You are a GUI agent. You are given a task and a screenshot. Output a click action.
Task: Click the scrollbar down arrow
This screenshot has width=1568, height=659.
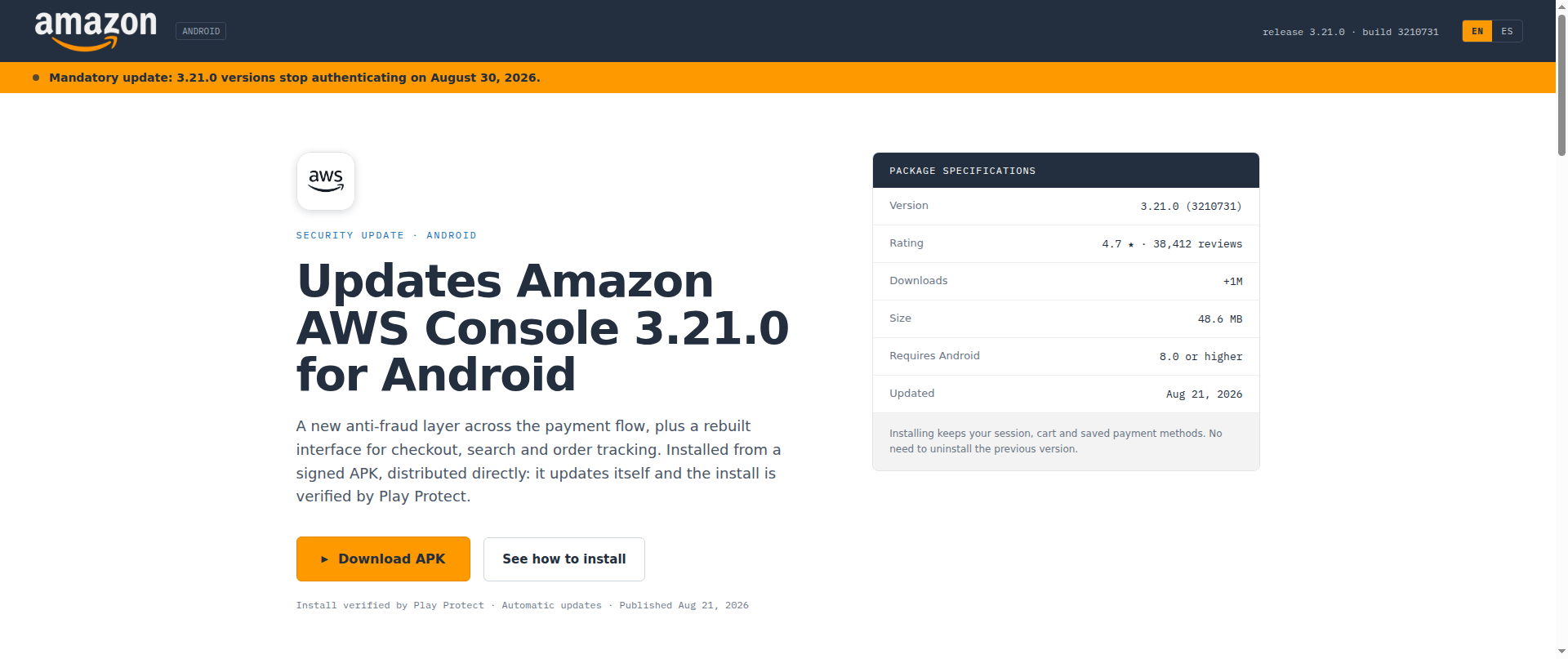pos(1561,652)
